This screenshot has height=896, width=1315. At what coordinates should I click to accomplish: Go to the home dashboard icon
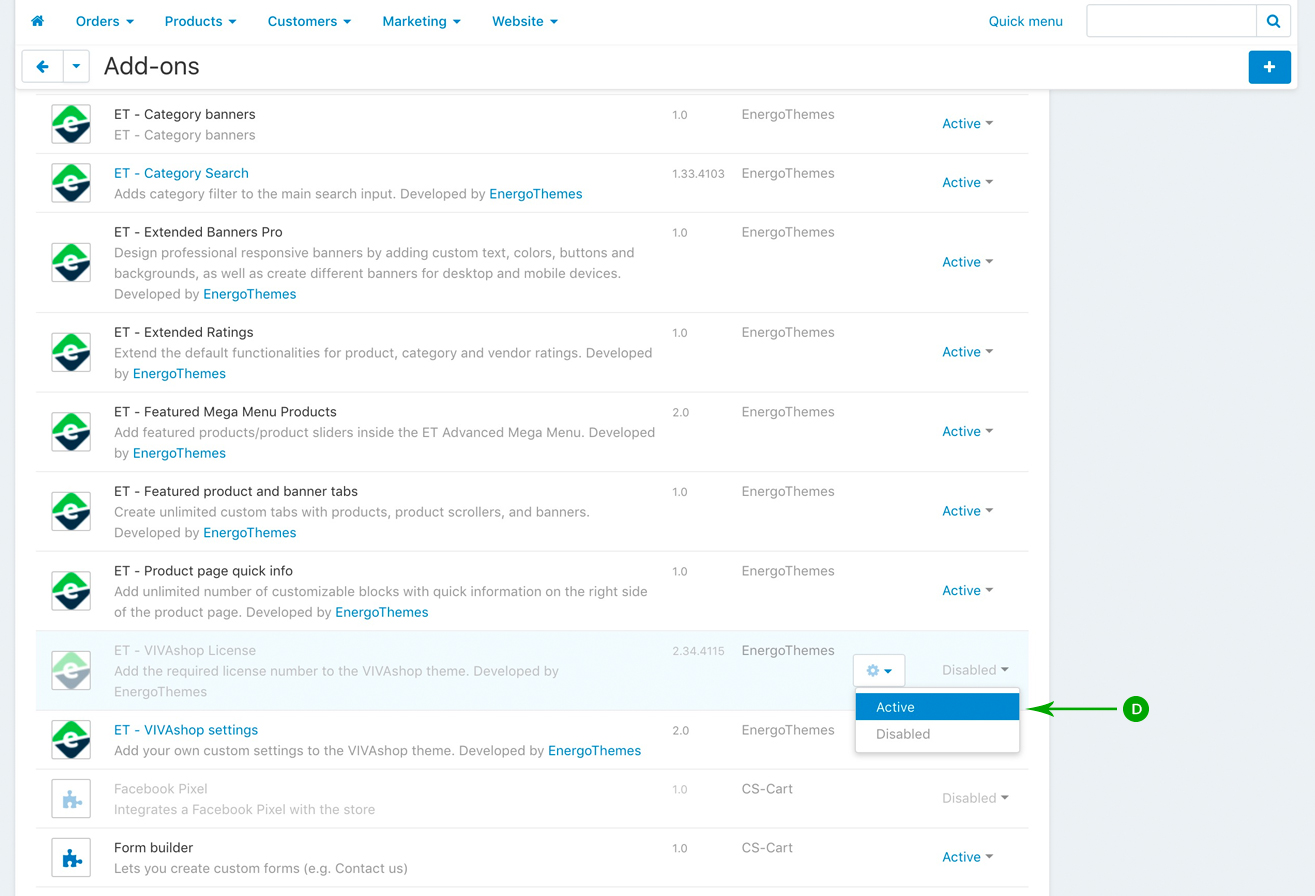click(38, 21)
